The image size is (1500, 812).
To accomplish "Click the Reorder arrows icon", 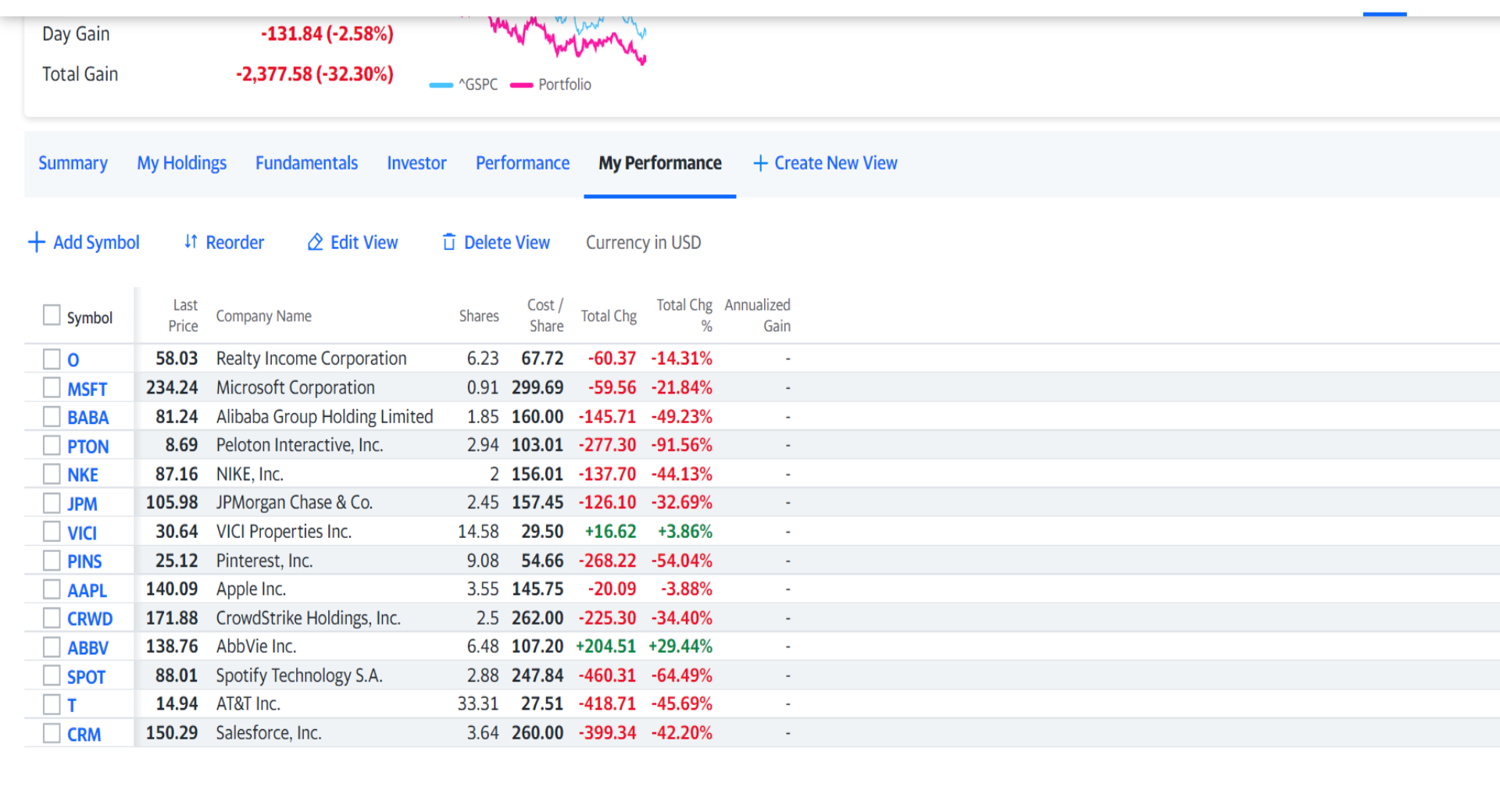I will [x=191, y=242].
